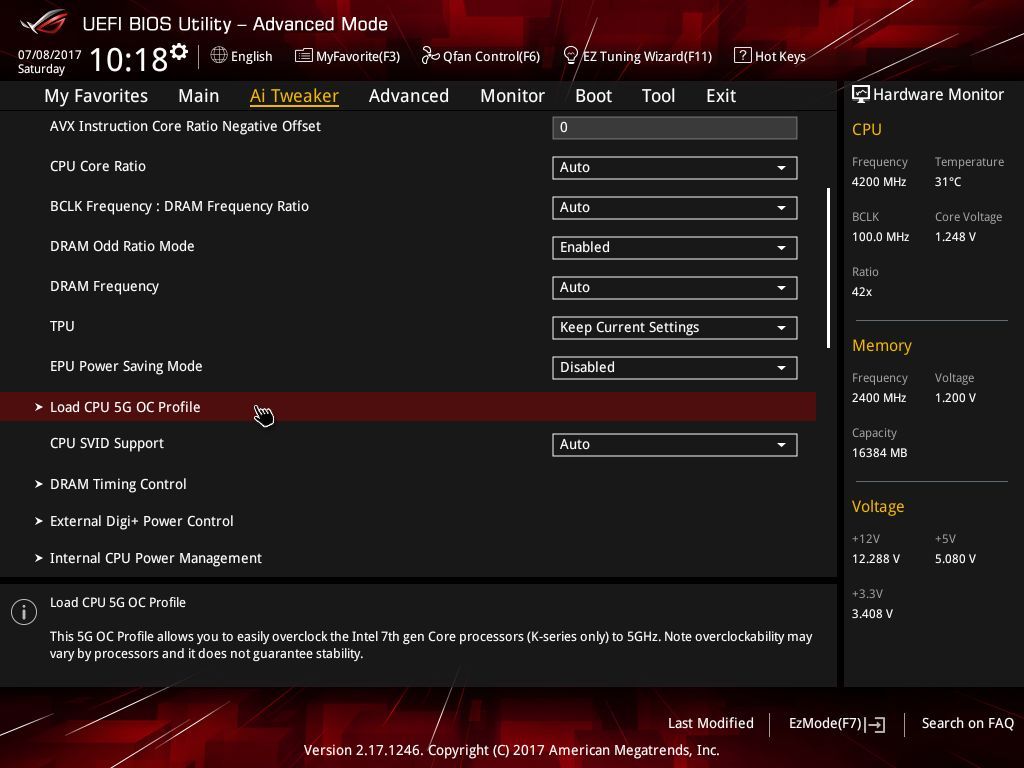Expand External Digi+ Power Control submenu
Image resolution: width=1024 pixels, height=768 pixels.
tap(134, 521)
